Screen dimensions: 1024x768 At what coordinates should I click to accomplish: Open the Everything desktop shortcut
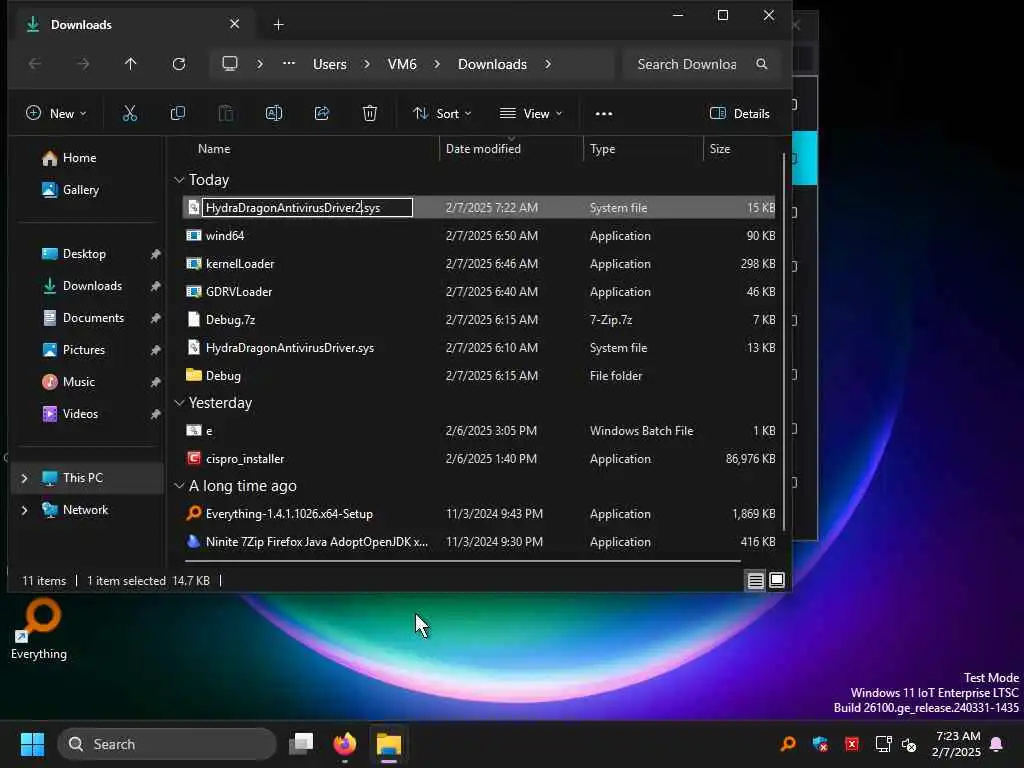click(39, 630)
